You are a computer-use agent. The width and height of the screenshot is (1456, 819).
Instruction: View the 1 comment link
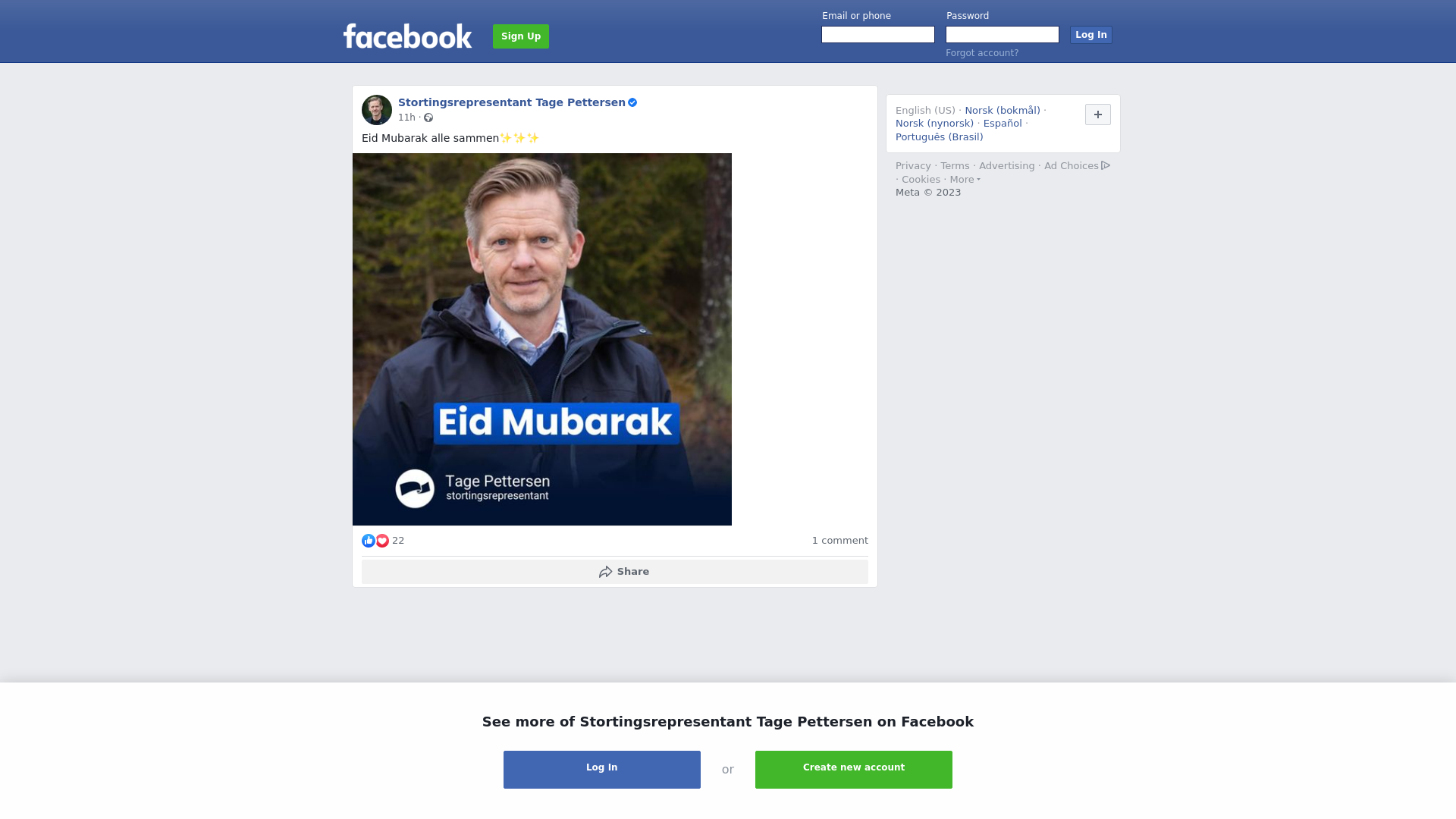coord(840,541)
